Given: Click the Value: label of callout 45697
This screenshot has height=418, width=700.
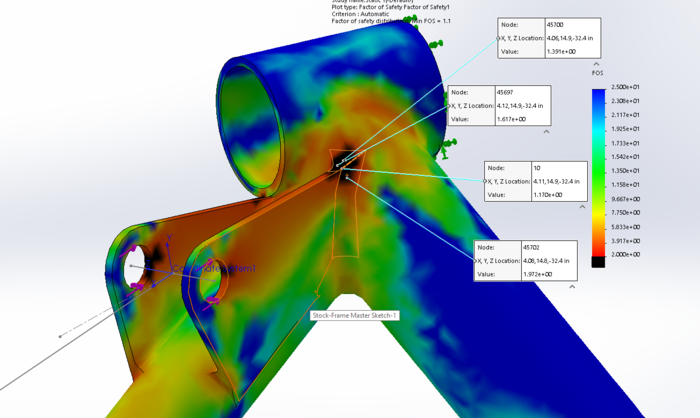Looking at the screenshot, I should click(460, 119).
